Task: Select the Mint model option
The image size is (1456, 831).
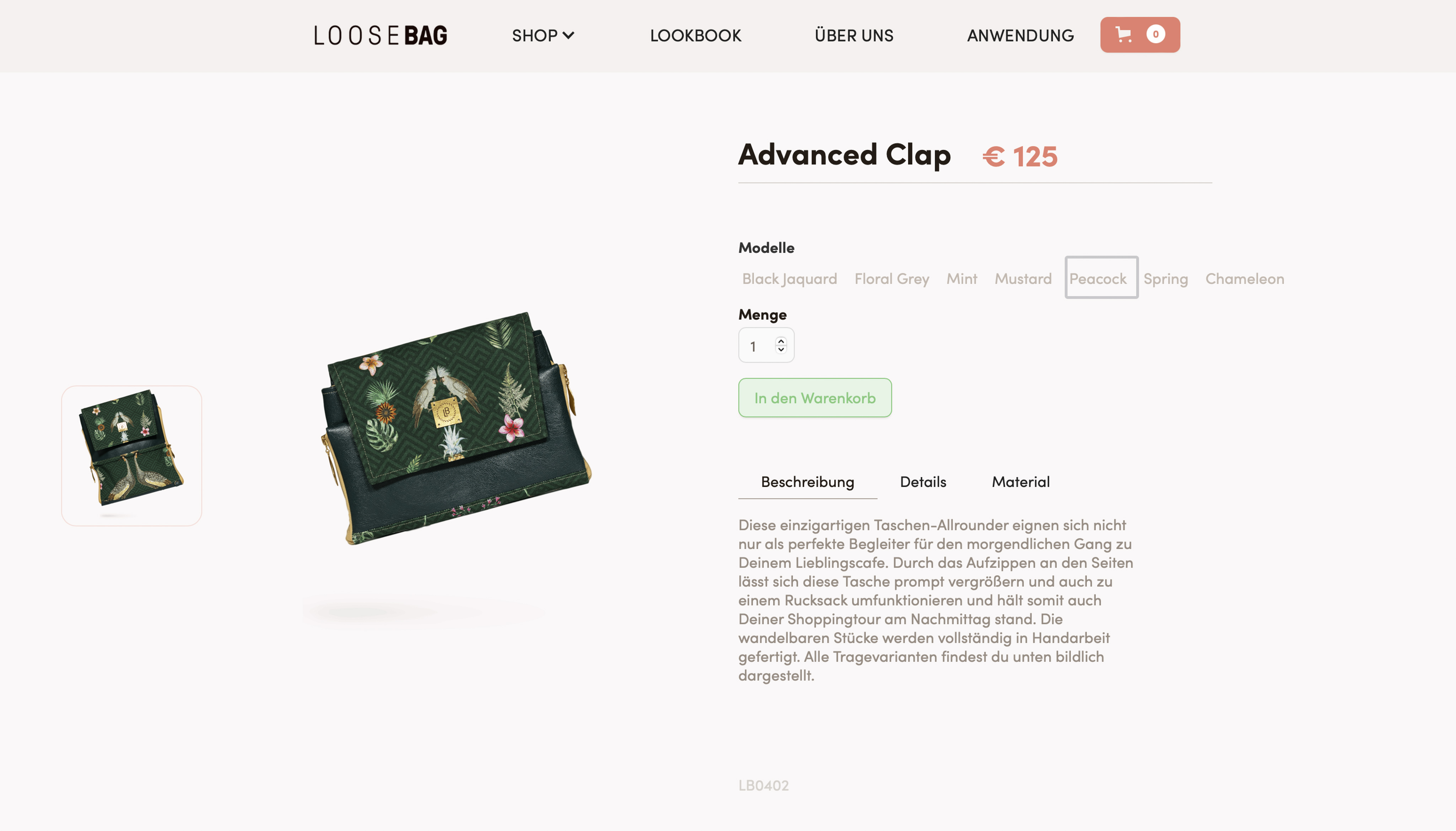Action: 961,278
